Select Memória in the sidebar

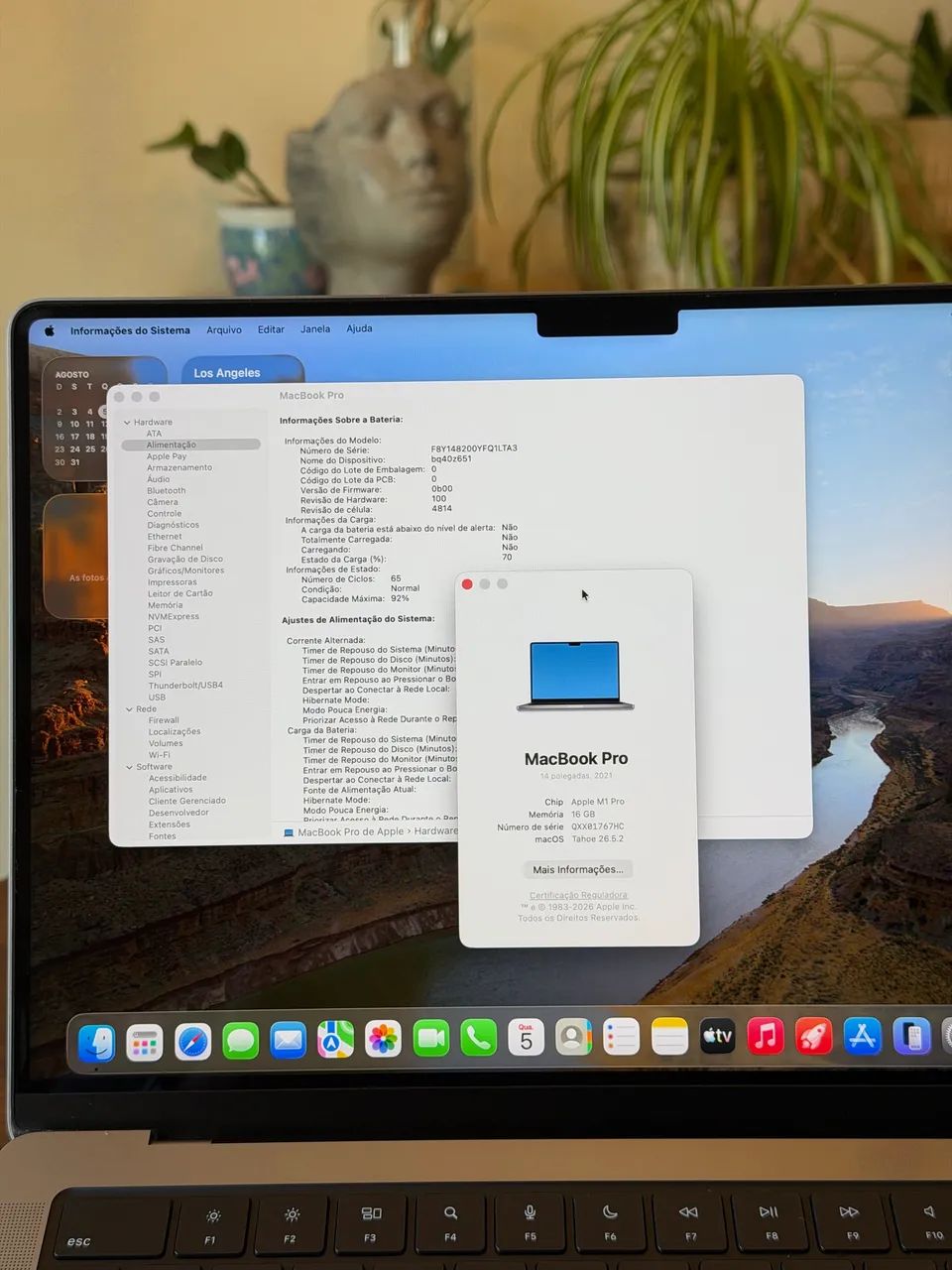[166, 605]
